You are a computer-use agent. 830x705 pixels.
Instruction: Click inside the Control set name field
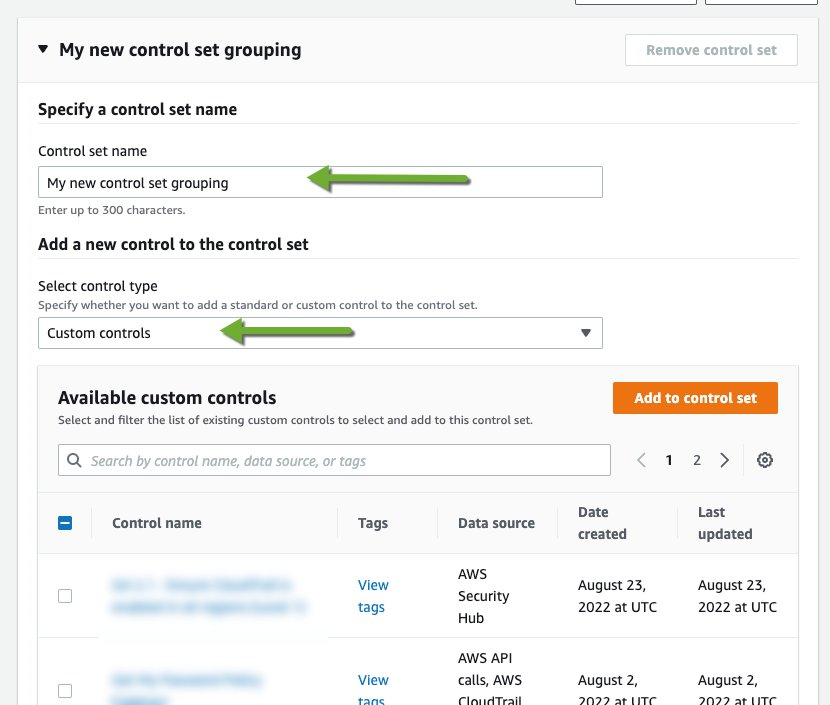[x=320, y=182]
